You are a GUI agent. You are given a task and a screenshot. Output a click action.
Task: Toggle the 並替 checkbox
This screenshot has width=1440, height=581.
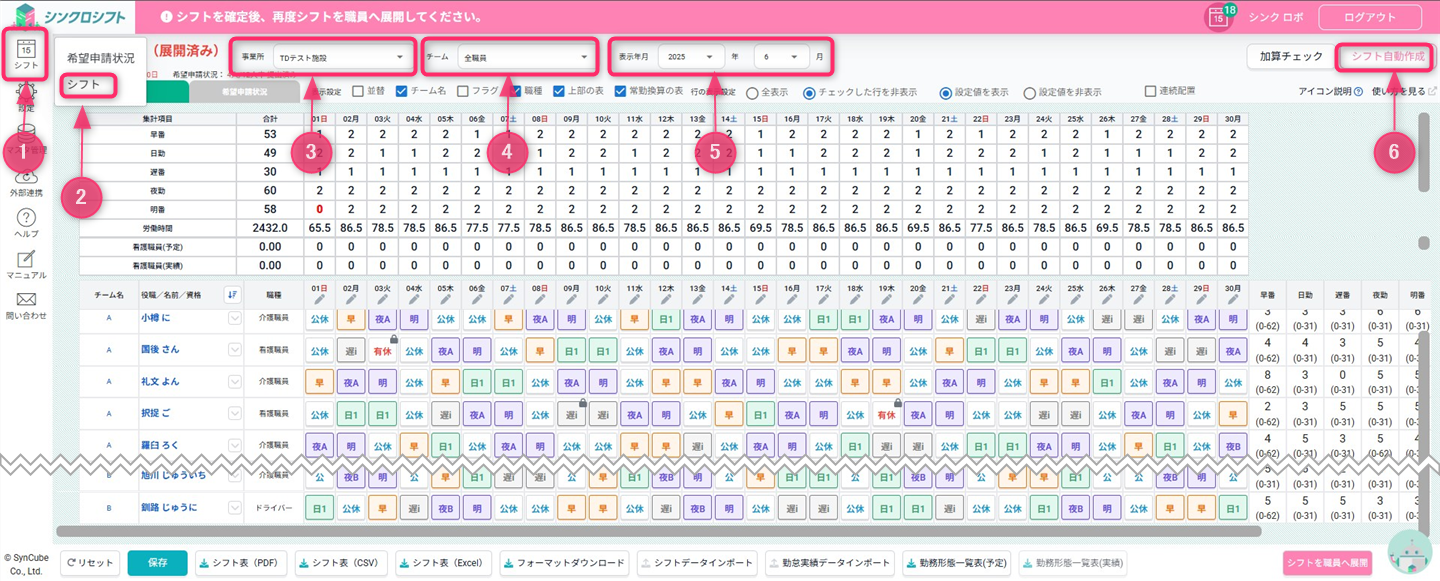[x=357, y=91]
